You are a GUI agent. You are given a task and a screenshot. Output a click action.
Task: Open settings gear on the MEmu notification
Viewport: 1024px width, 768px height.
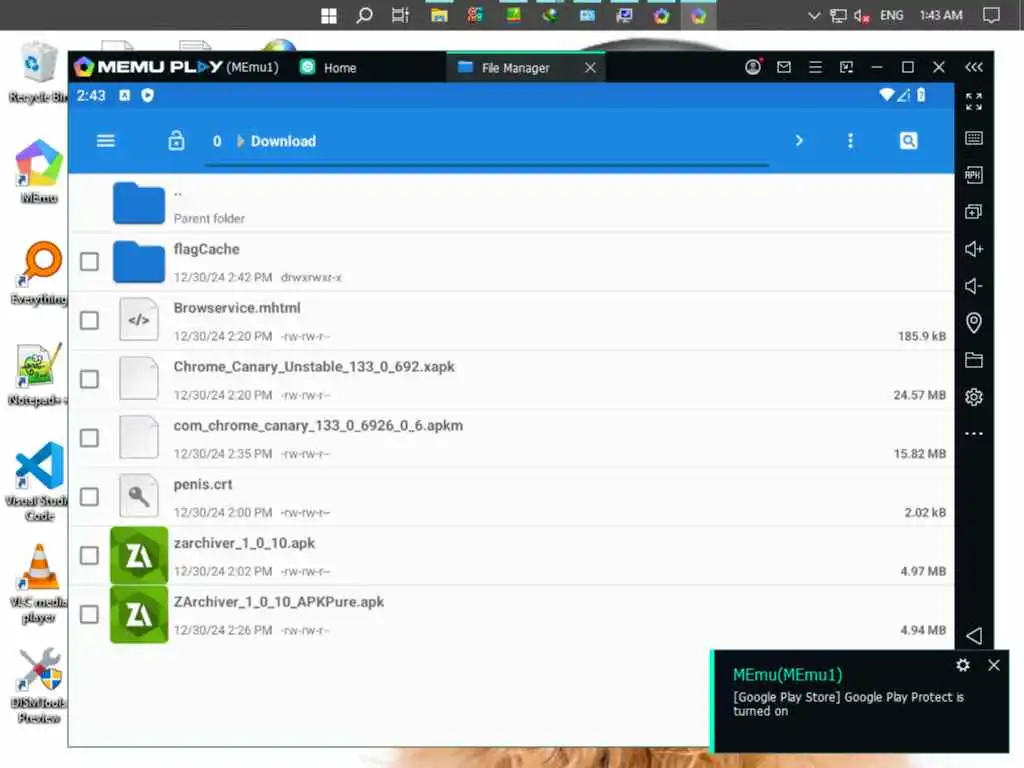point(963,665)
